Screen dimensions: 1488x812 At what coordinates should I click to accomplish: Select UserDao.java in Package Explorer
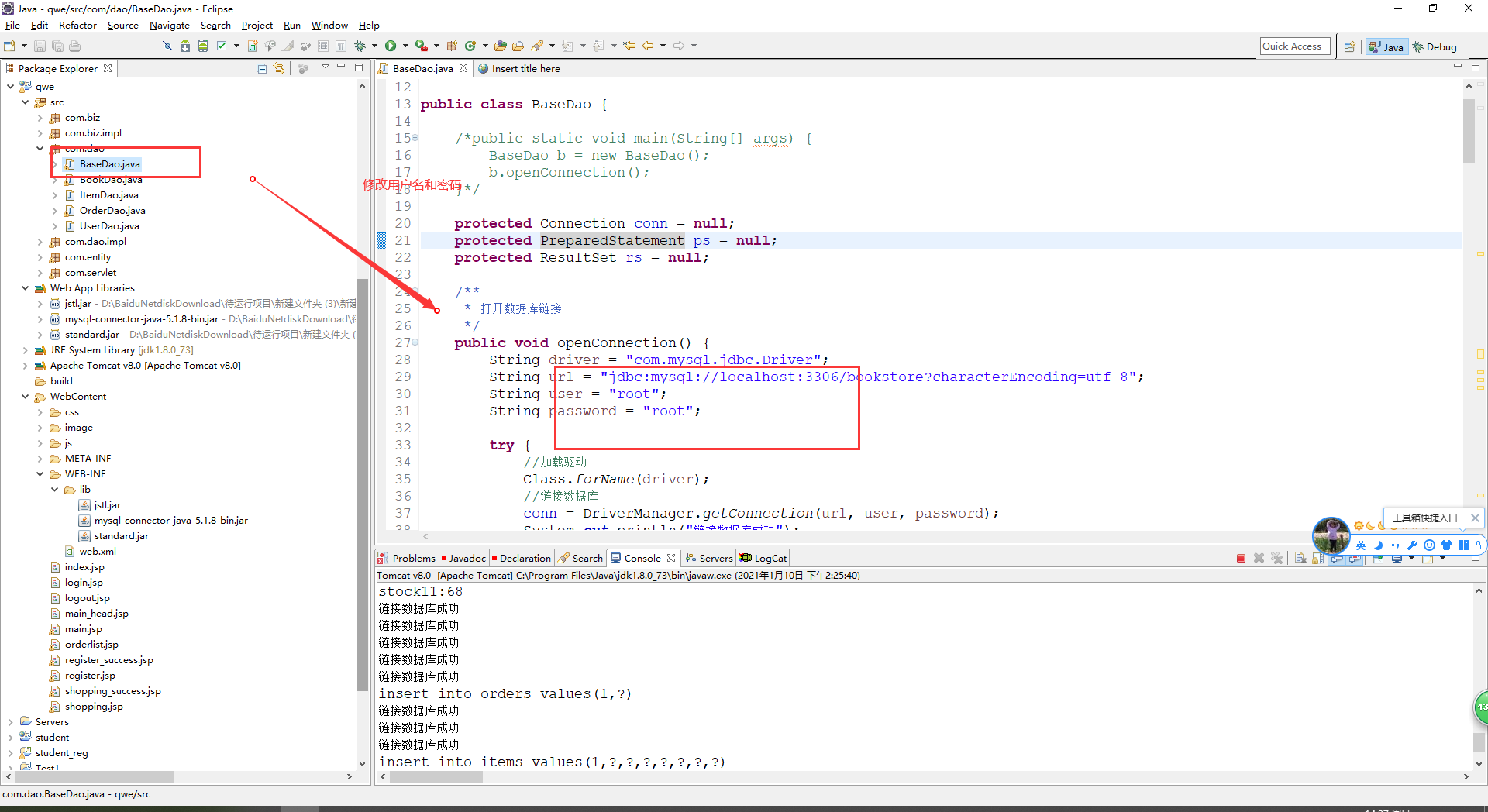[108, 226]
